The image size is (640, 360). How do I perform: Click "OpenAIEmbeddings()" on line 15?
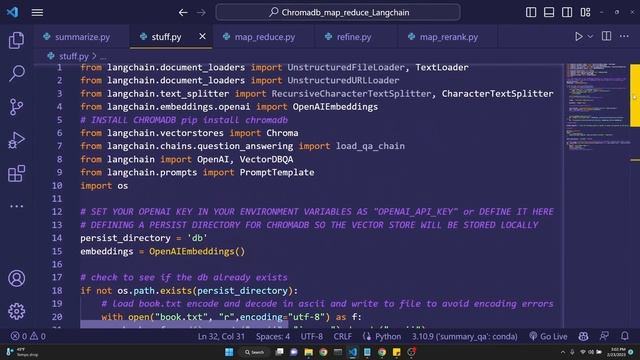coord(197,251)
